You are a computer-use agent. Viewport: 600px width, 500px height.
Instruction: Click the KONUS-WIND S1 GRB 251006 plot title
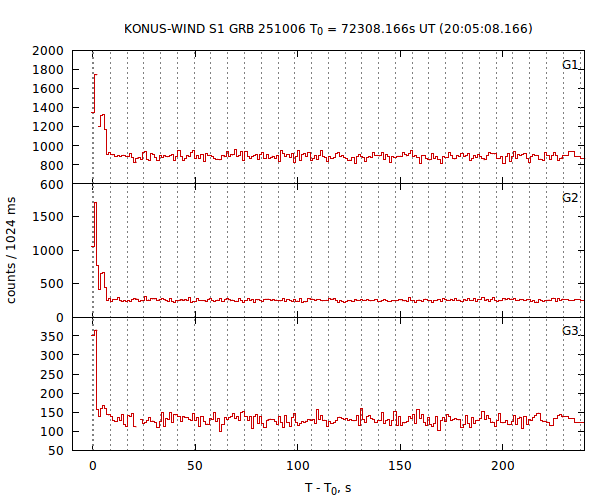pyautogui.click(x=329, y=29)
